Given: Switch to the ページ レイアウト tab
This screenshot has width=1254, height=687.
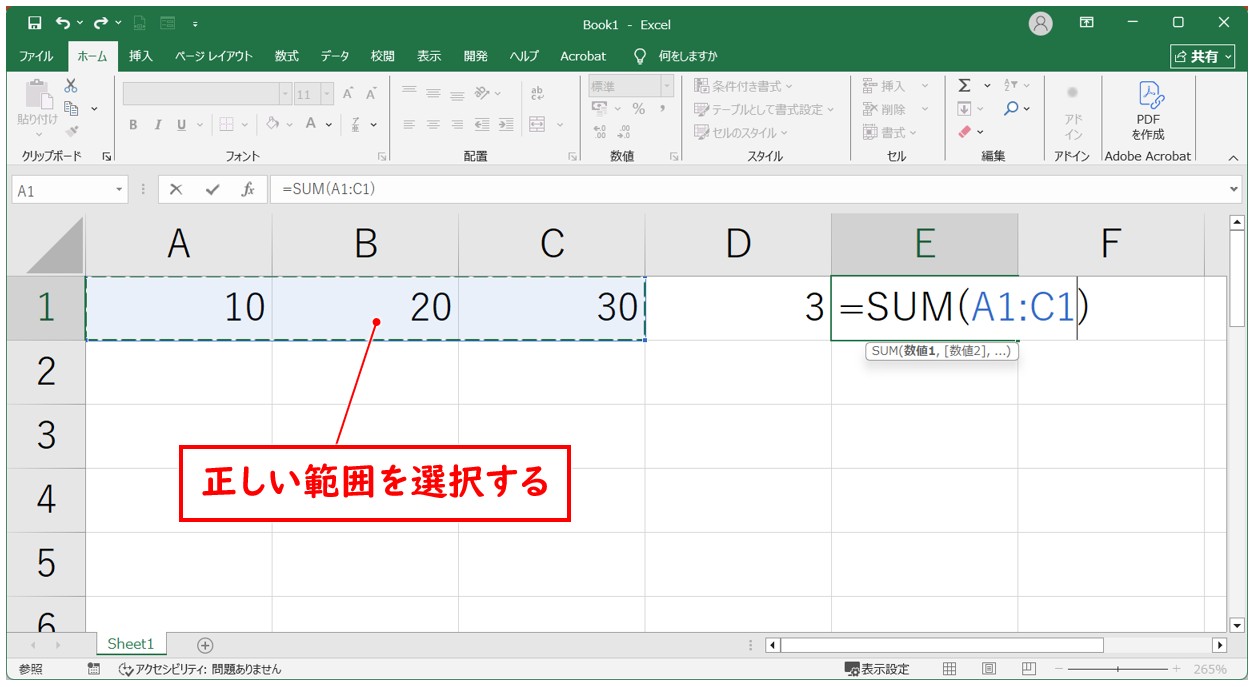Looking at the screenshot, I should [214, 56].
